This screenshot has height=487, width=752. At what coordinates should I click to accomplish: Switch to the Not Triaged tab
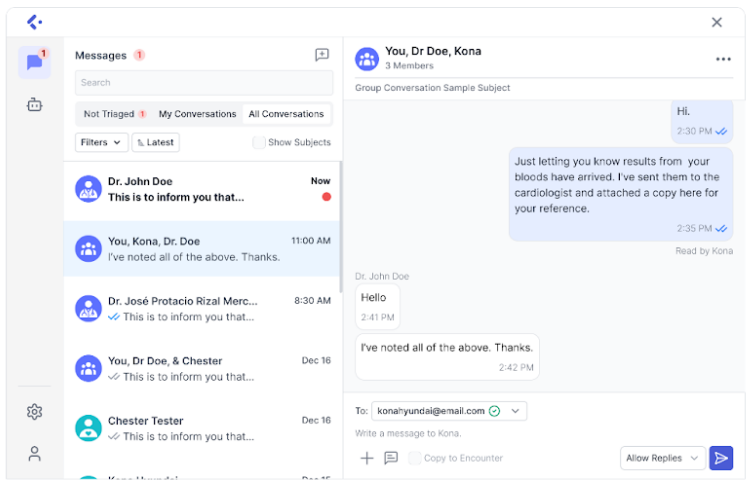coord(113,114)
